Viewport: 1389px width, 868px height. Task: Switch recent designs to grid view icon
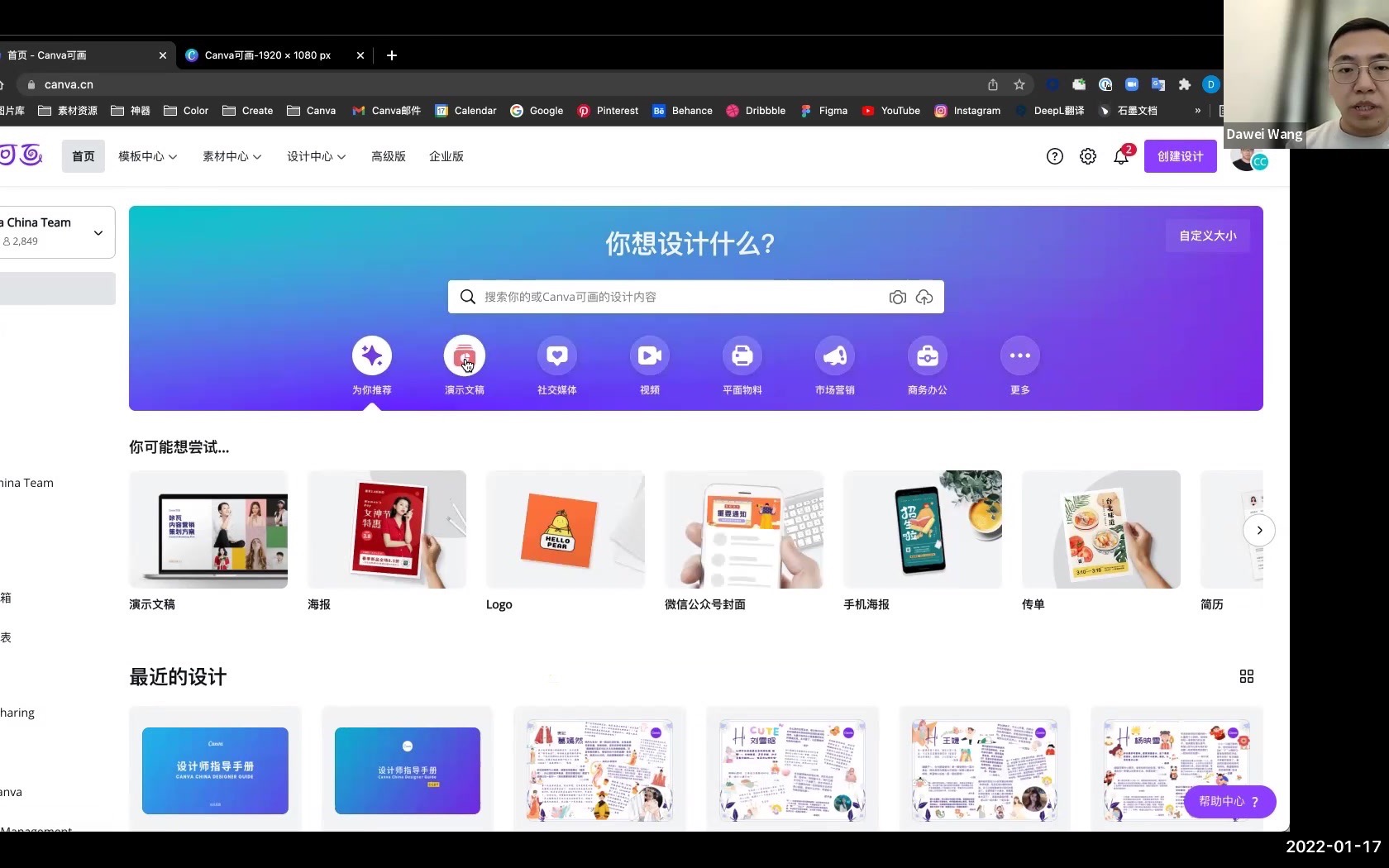pos(1247,676)
